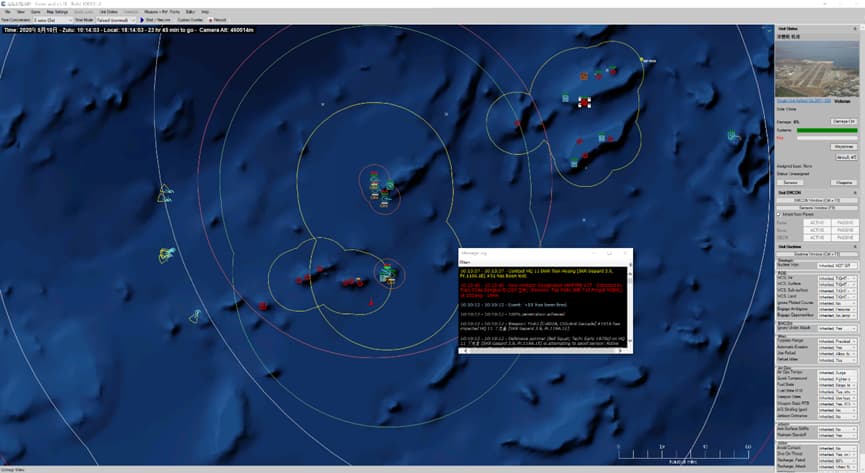Click the Damage Ctrl button
Image resolution: width=865 pixels, height=473 pixels.
pyautogui.click(x=844, y=121)
